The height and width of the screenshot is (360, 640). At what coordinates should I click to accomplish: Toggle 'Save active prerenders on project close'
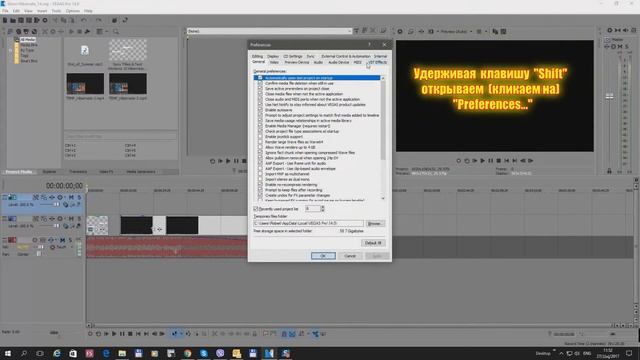point(260,88)
